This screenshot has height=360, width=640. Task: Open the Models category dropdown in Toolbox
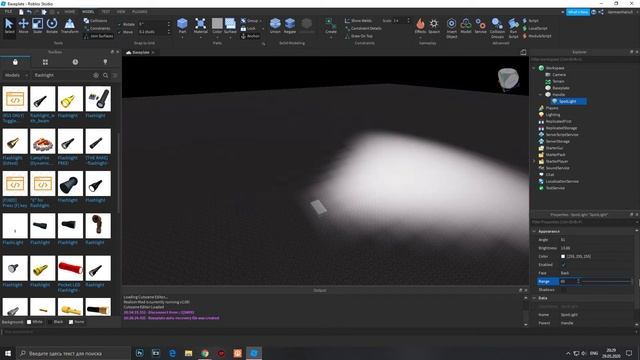[16, 76]
